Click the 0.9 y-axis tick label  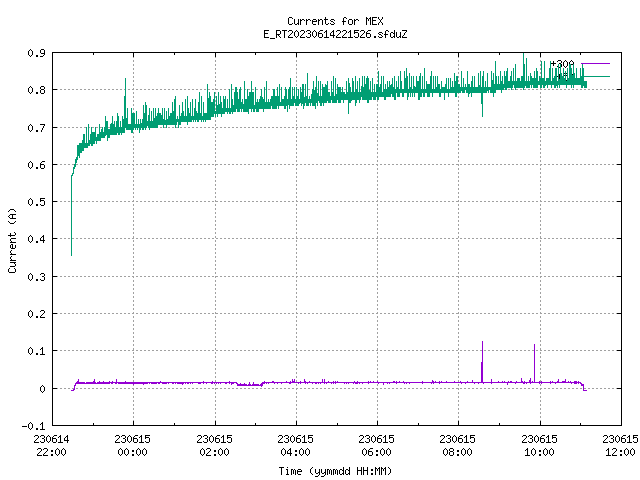[36, 53]
